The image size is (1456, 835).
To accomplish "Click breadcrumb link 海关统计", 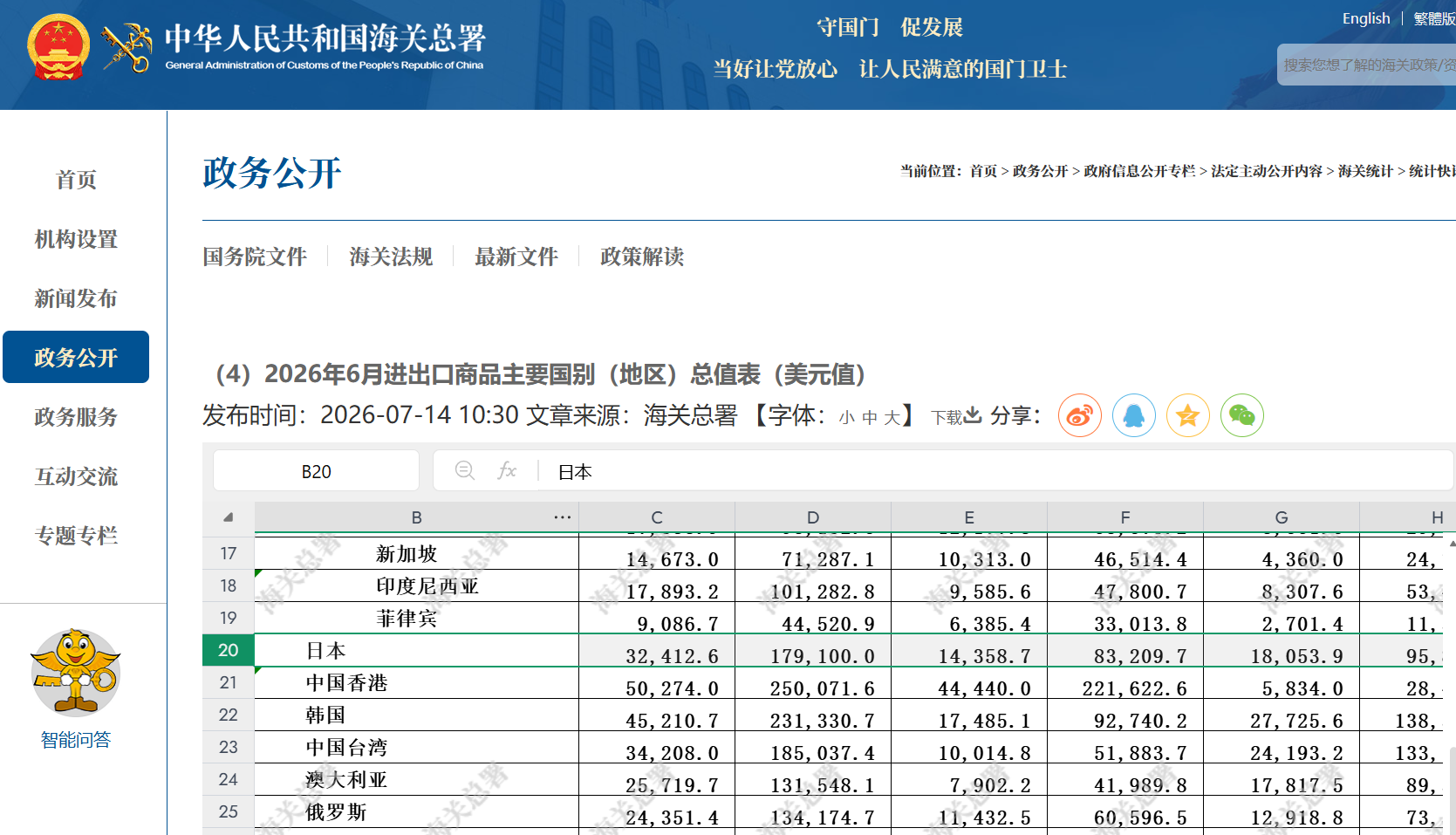I will [1365, 171].
